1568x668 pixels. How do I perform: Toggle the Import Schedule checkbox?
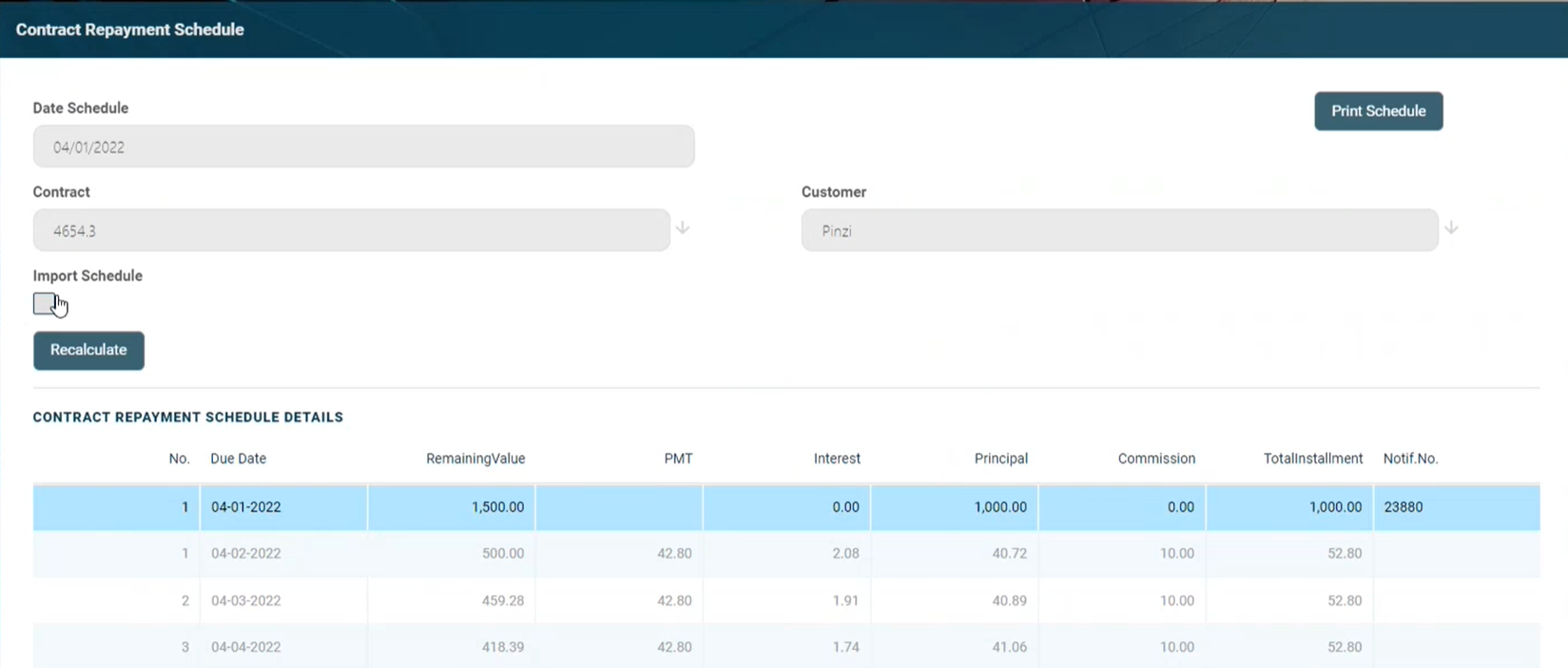click(x=44, y=304)
